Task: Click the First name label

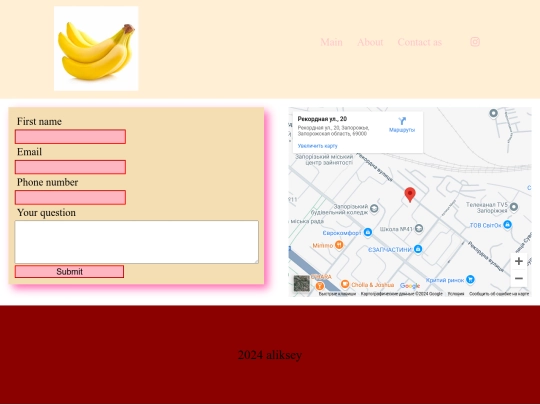Action: tap(39, 121)
